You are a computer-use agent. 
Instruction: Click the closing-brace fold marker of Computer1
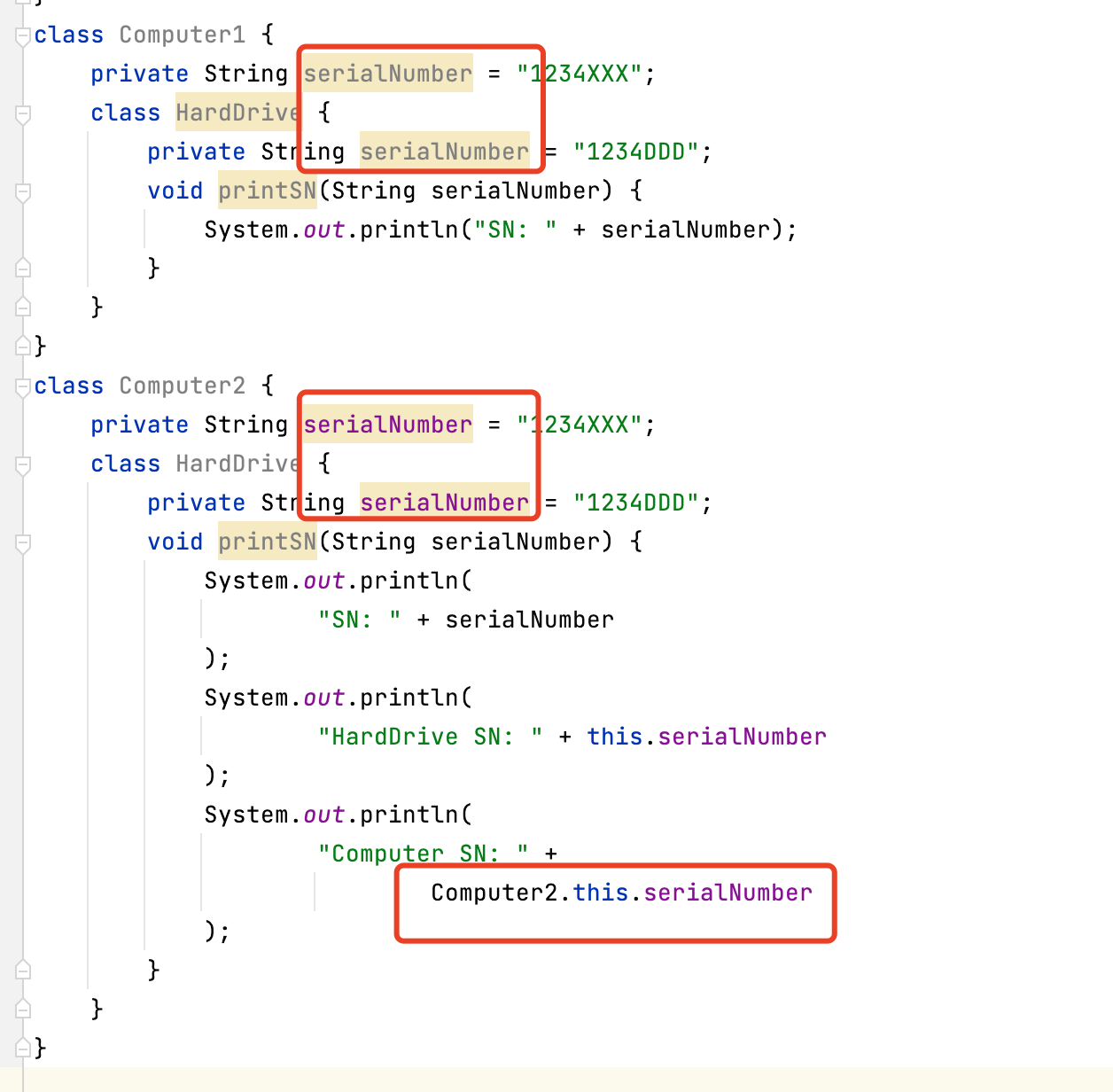pos(23,346)
